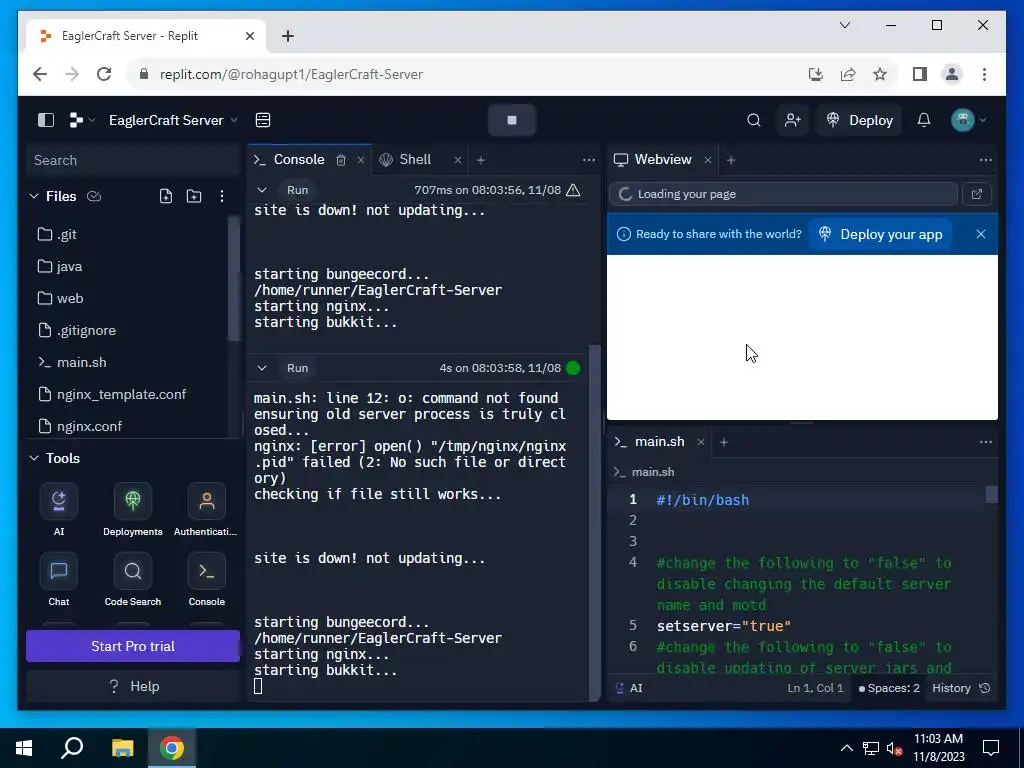The width and height of the screenshot is (1024, 768).
Task: Open the webview in a new browser tab
Action: coord(977,194)
